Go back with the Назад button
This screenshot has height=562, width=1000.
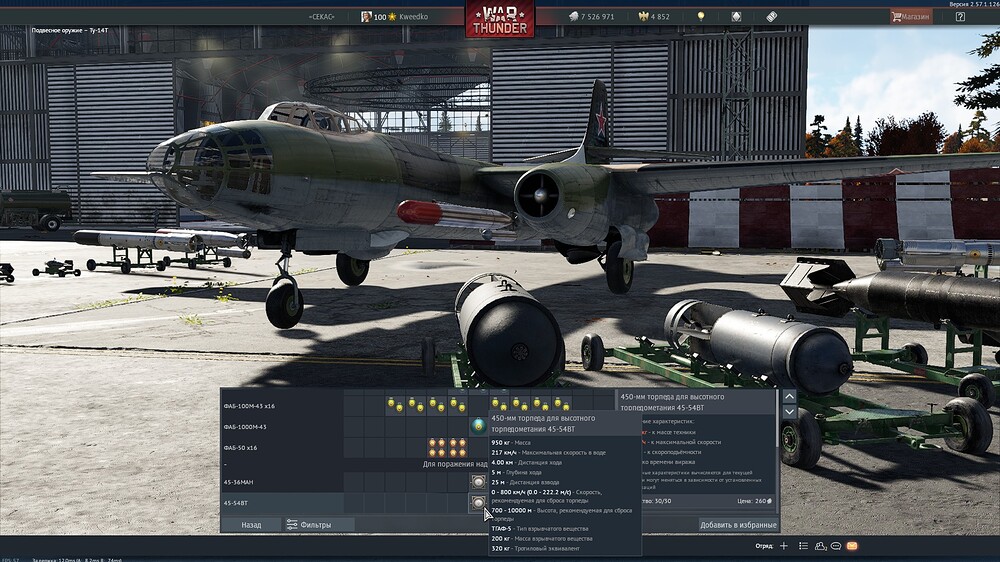(251, 524)
